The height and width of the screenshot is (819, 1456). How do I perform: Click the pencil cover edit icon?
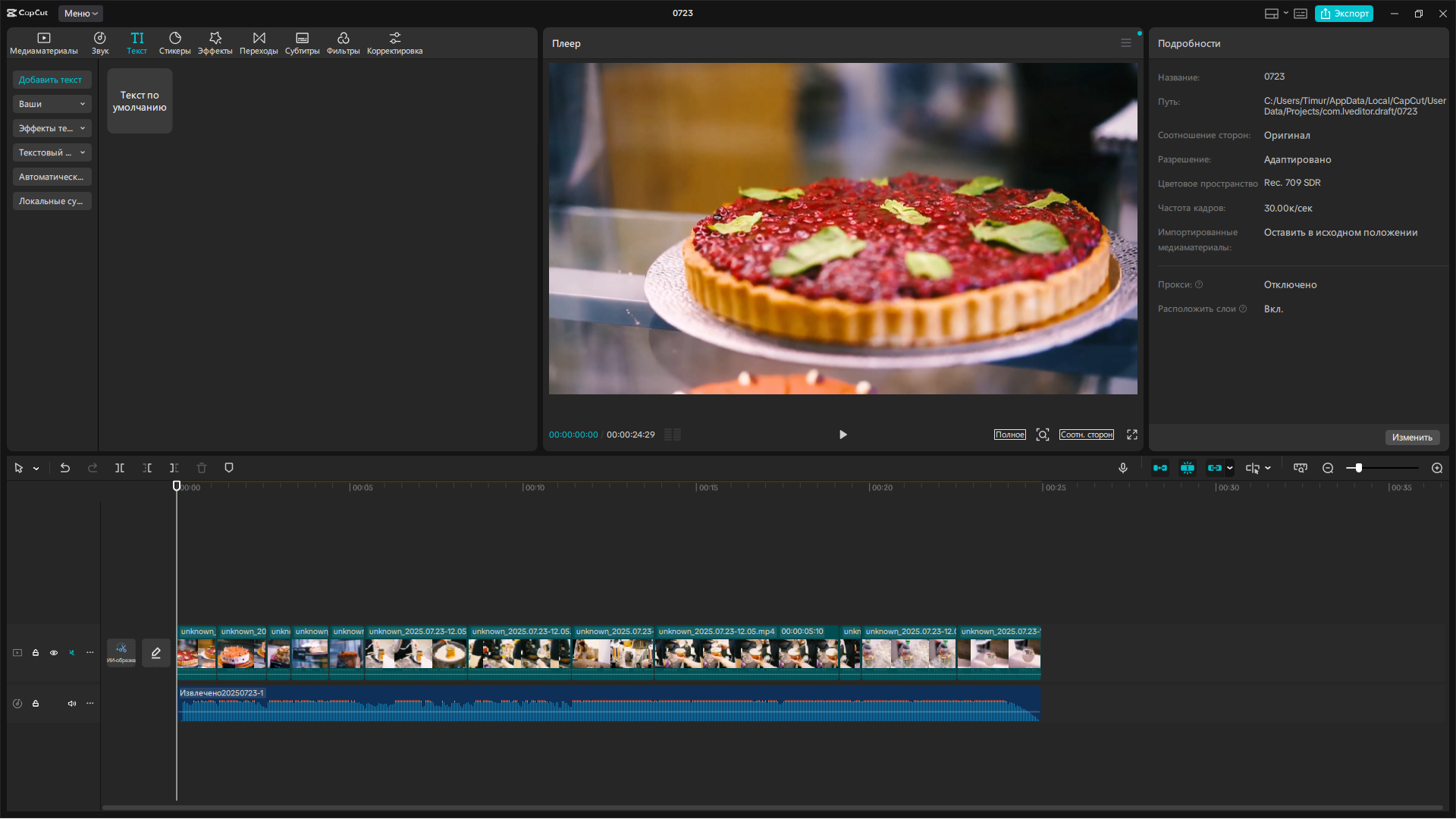[156, 653]
